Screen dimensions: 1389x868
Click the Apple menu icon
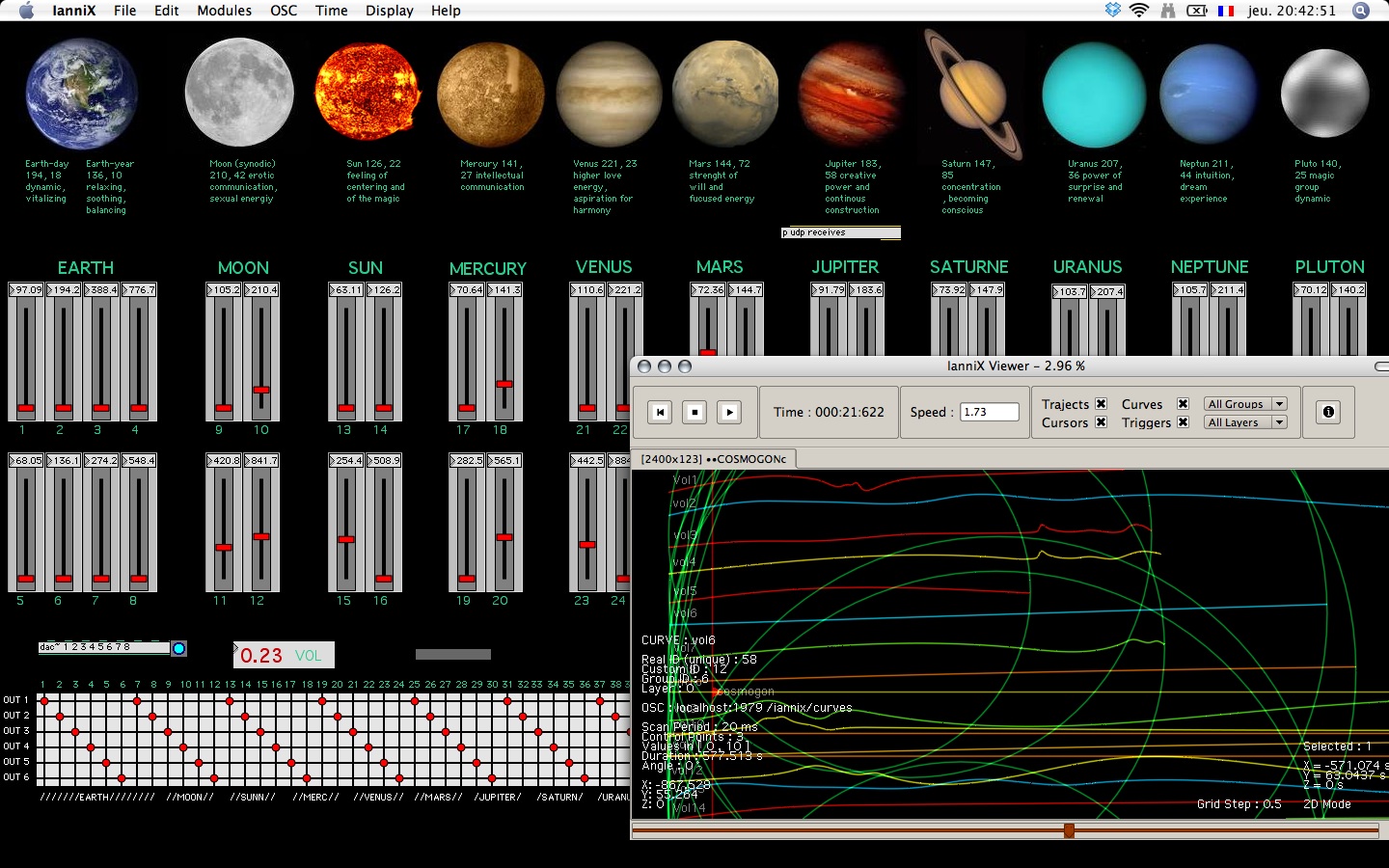(26, 11)
